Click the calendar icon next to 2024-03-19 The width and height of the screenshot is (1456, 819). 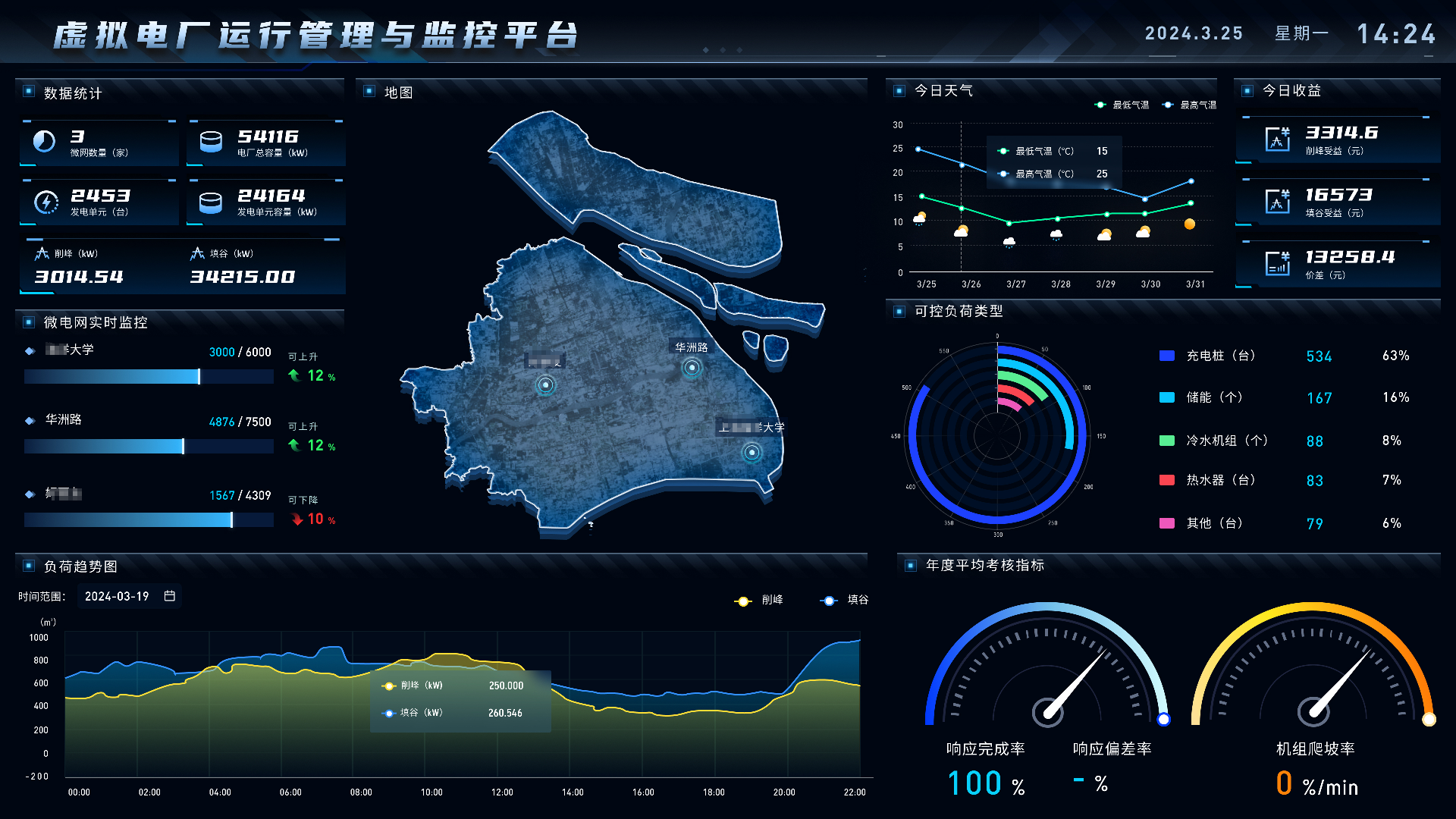point(170,596)
